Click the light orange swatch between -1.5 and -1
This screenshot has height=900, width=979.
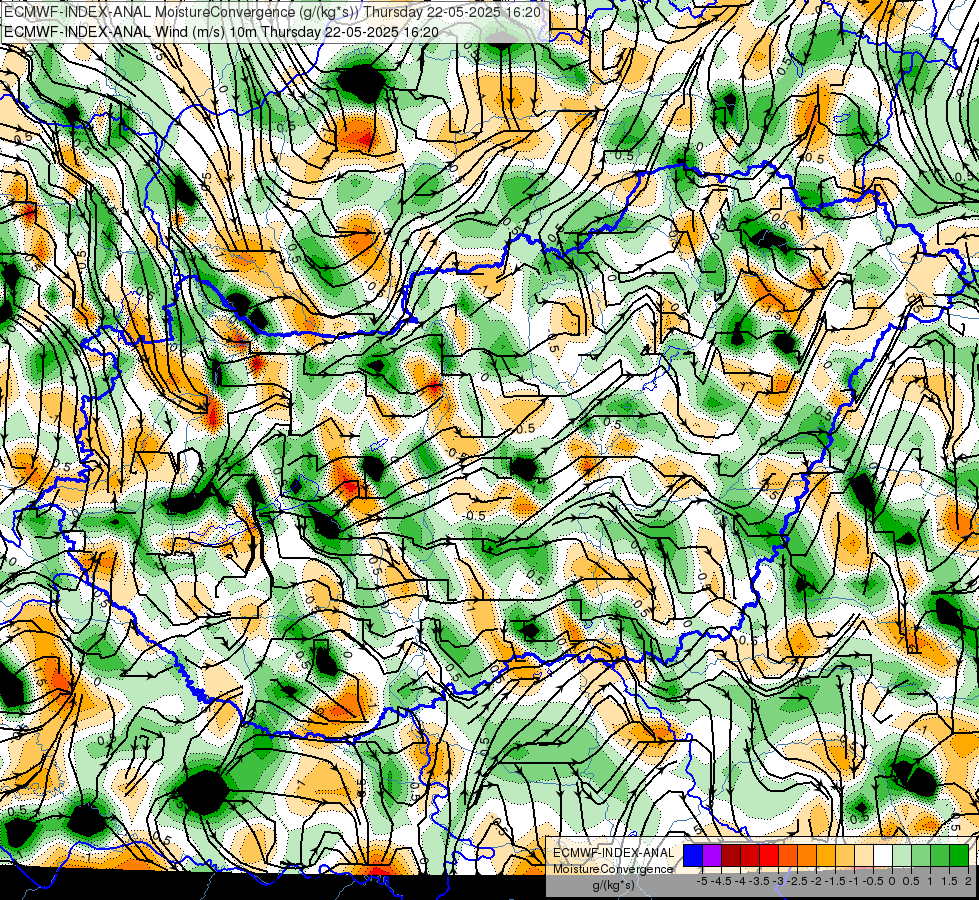(x=845, y=855)
